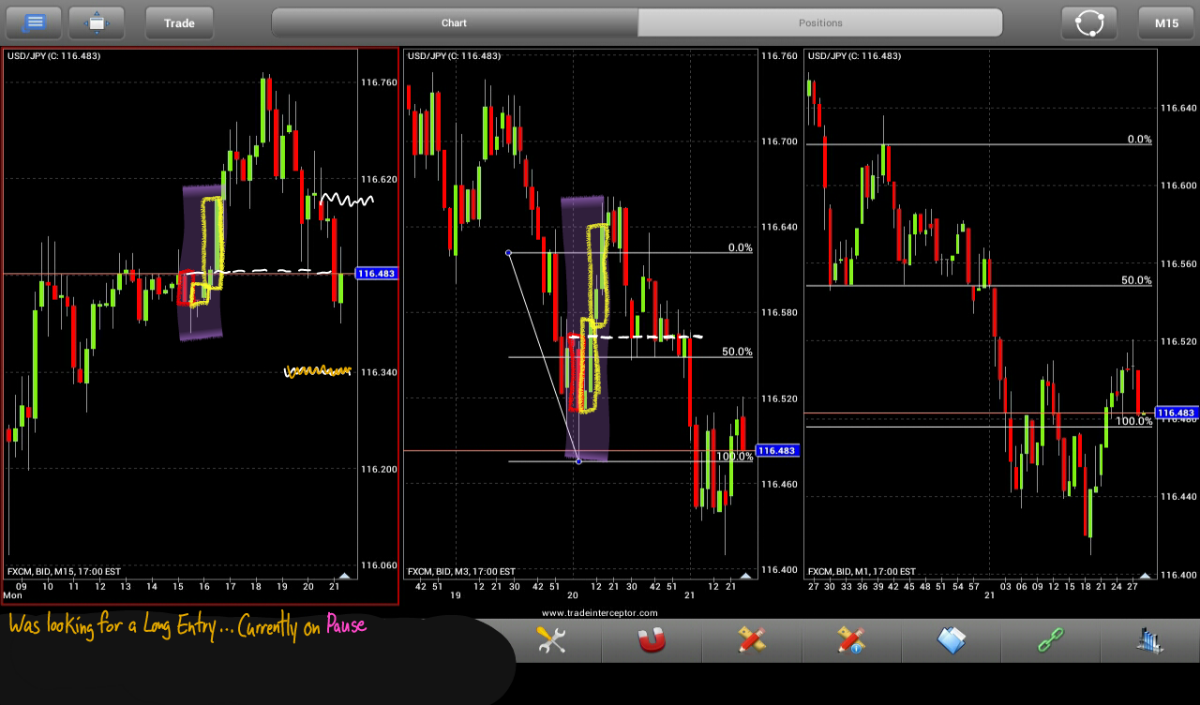The image size is (1200, 705).
Task: Click the 116.640 price on M1 axis
Action: [x=1179, y=108]
